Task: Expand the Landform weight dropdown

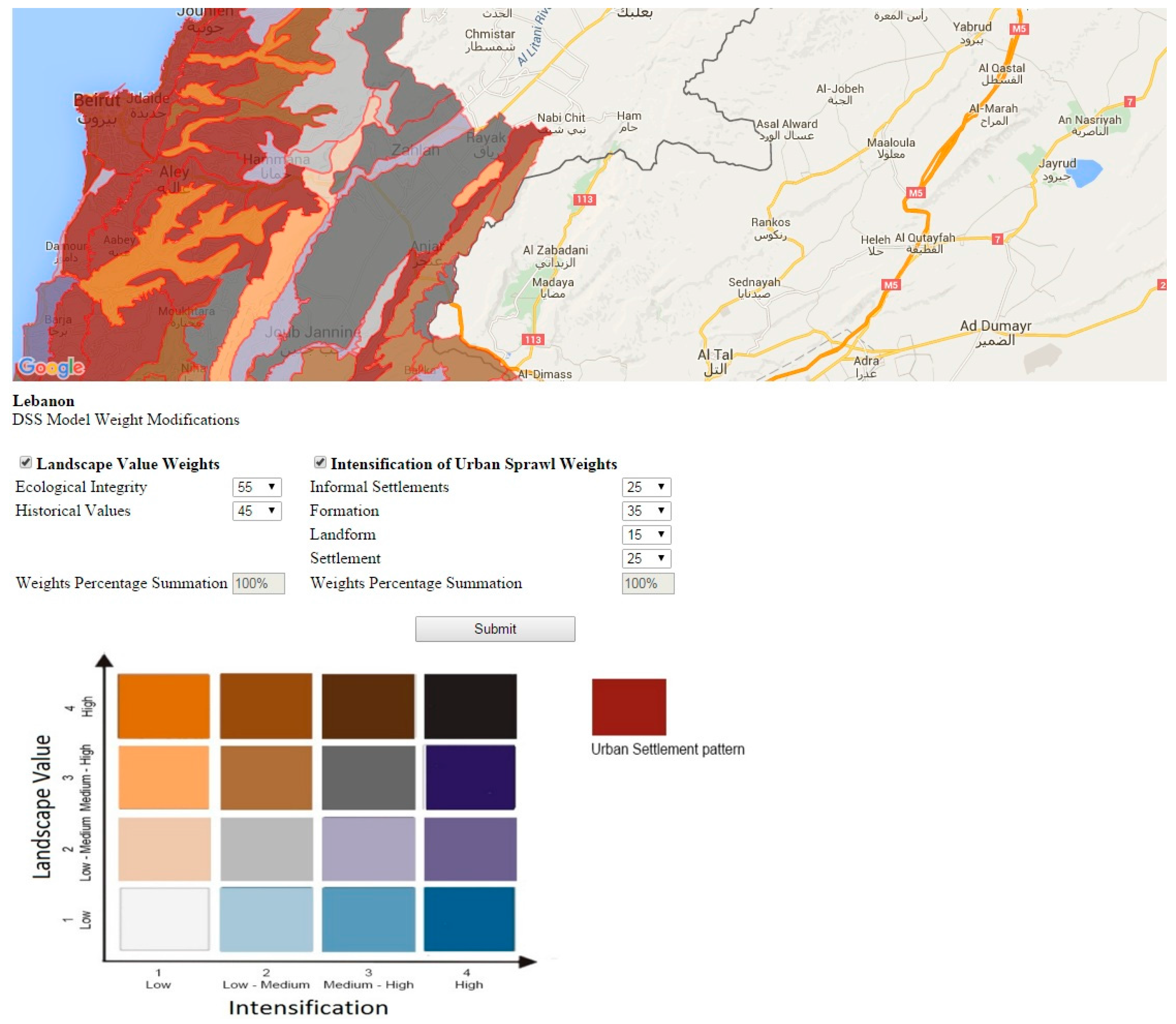Action: pos(646,535)
